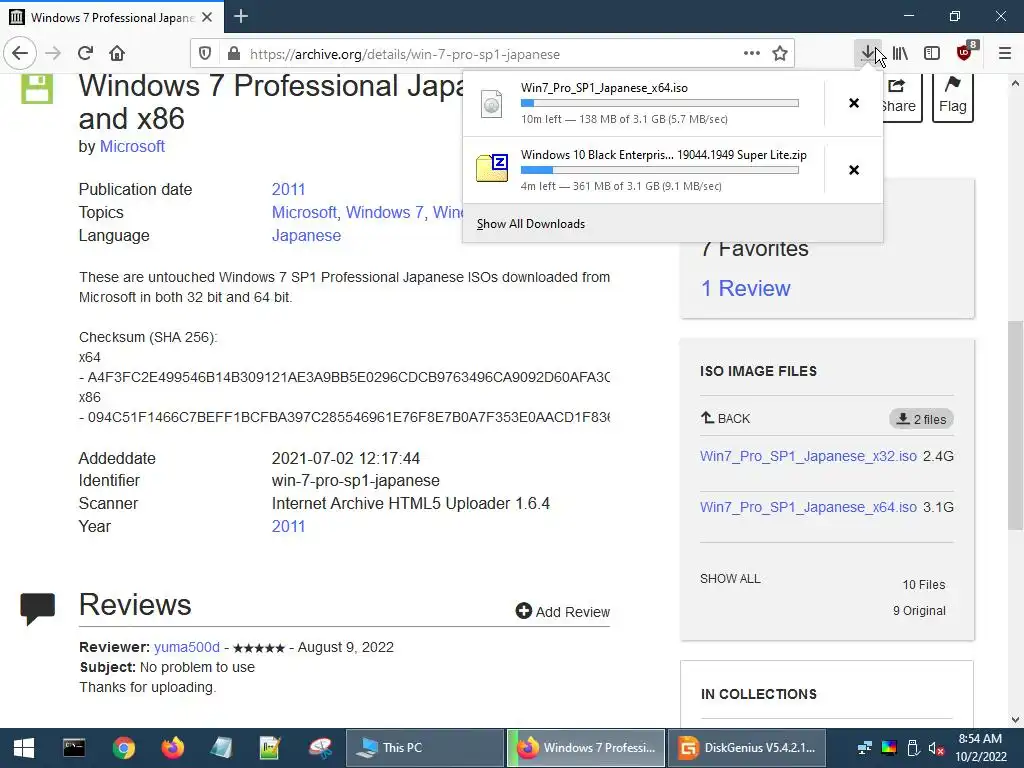Click the x64 SHA 256 checksum line
The width and height of the screenshot is (1024, 768).
coord(344,377)
